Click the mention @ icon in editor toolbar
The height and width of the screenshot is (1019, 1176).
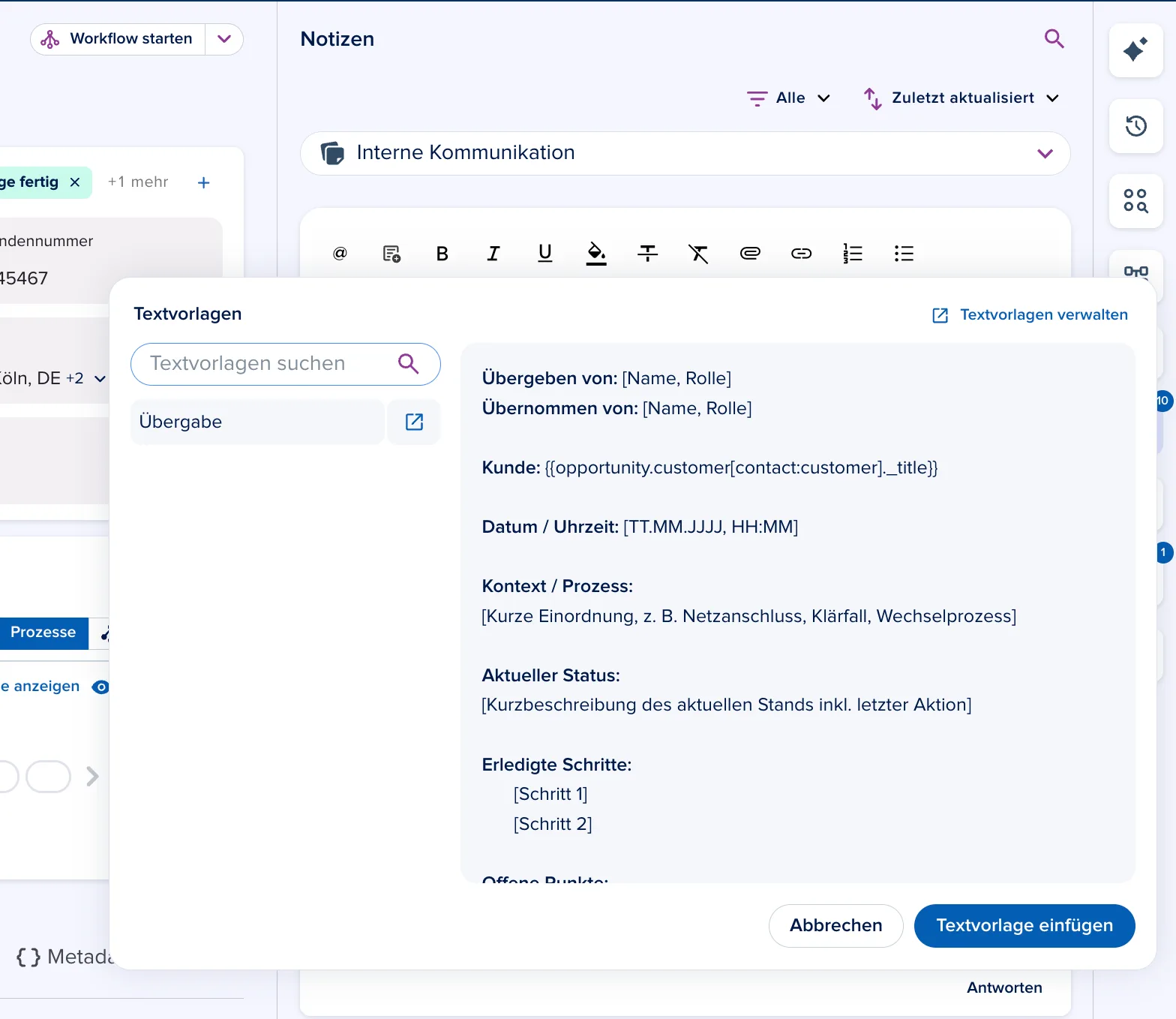tap(340, 254)
